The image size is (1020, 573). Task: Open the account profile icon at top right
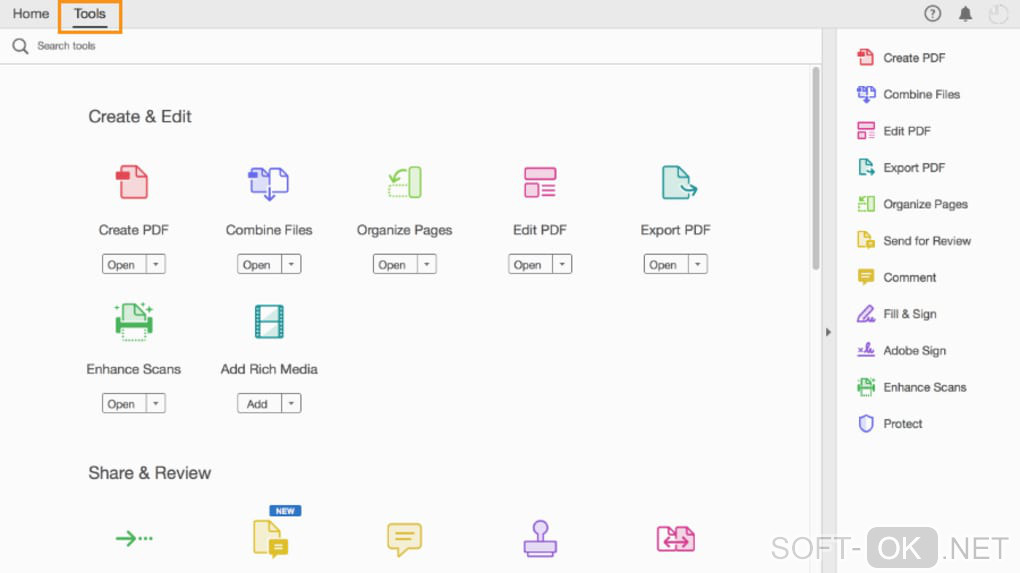tap(998, 14)
